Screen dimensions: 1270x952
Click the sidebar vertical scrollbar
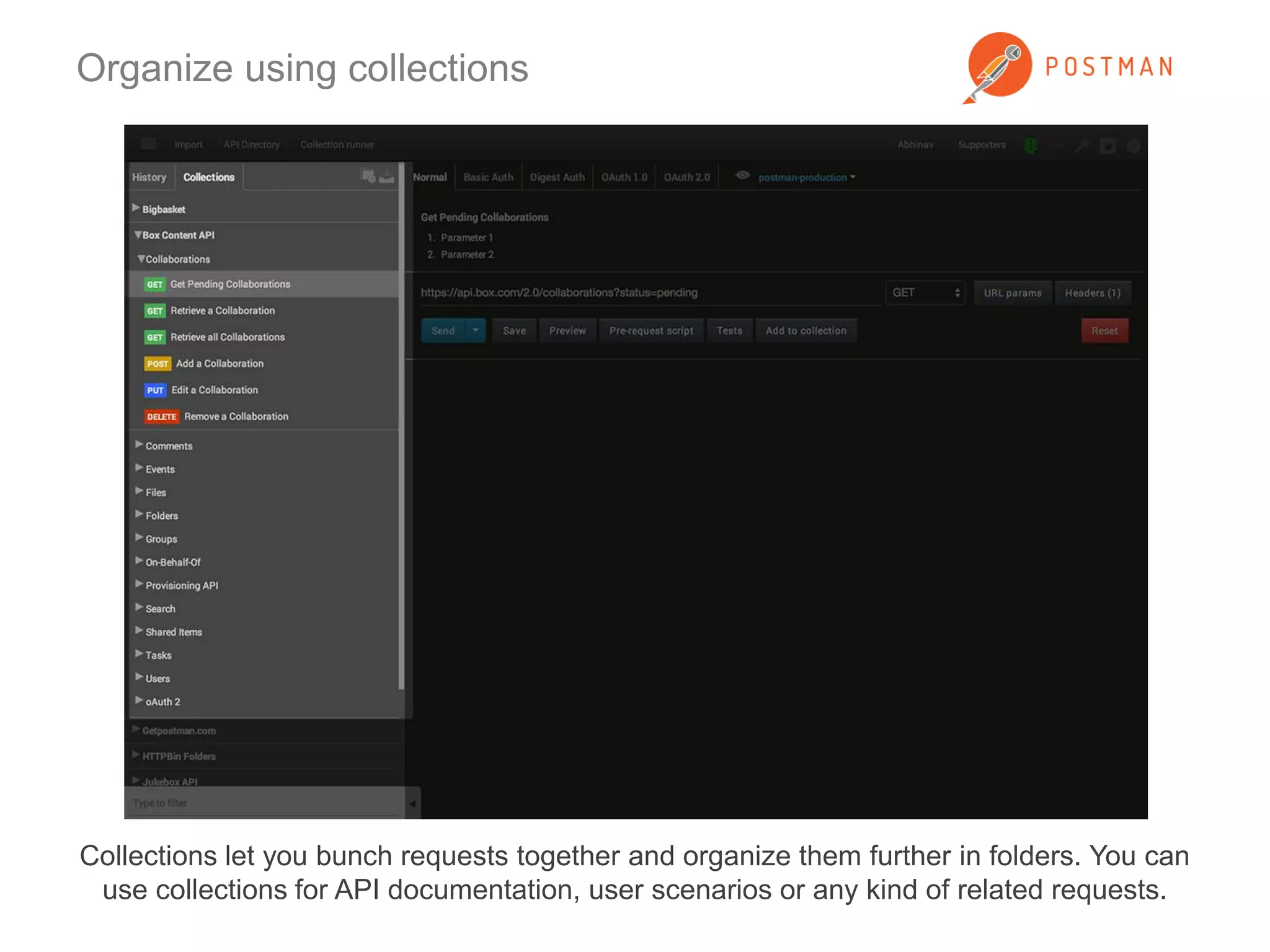(401, 426)
